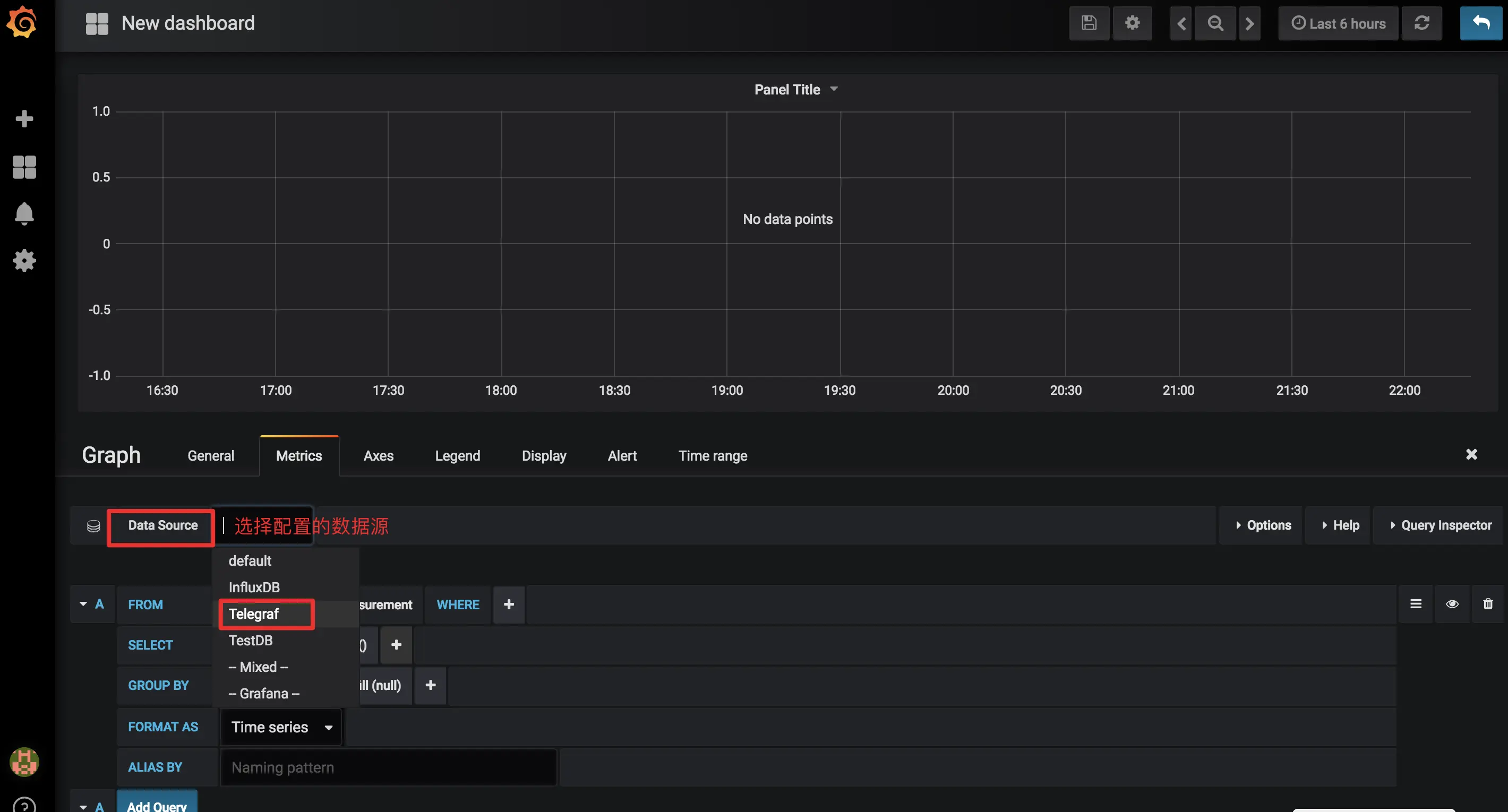The image size is (1508, 812).
Task: Collapse query A using its arrow
Action: (83, 604)
